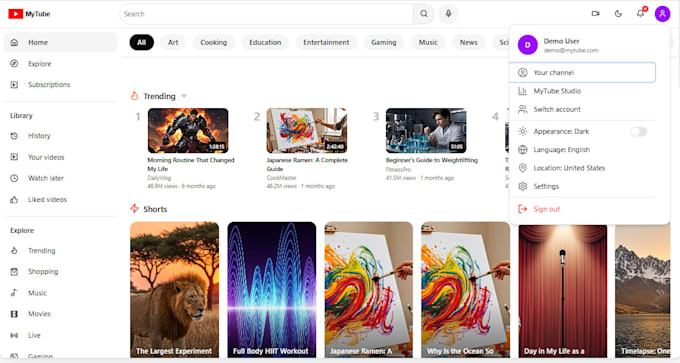Select Switch account in menu
The image size is (680, 363).
point(582,109)
